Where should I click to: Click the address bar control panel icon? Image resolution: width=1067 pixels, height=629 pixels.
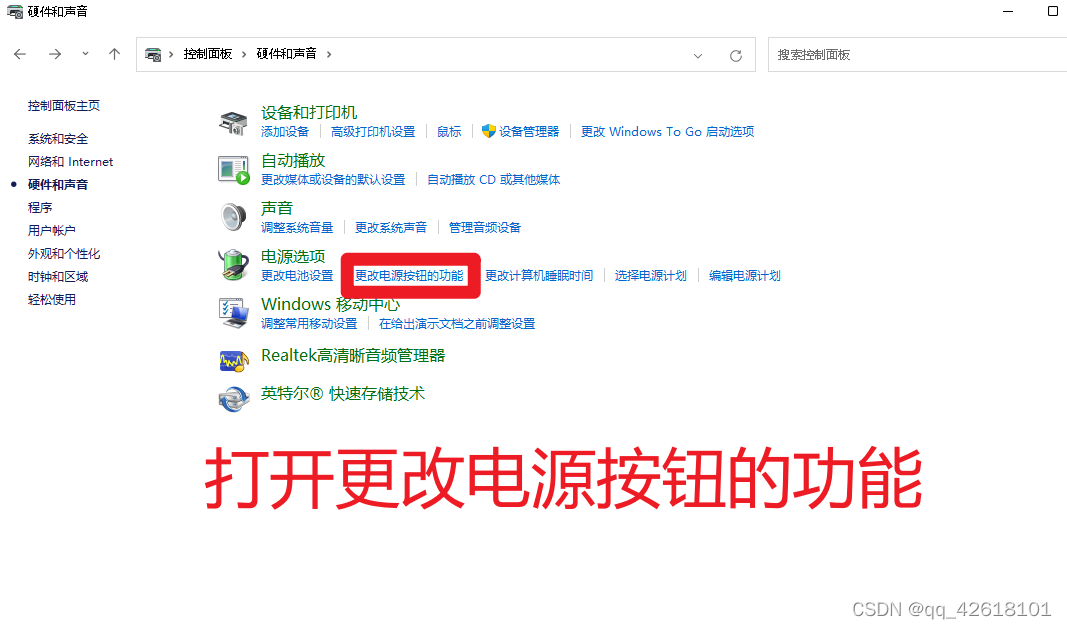153,54
